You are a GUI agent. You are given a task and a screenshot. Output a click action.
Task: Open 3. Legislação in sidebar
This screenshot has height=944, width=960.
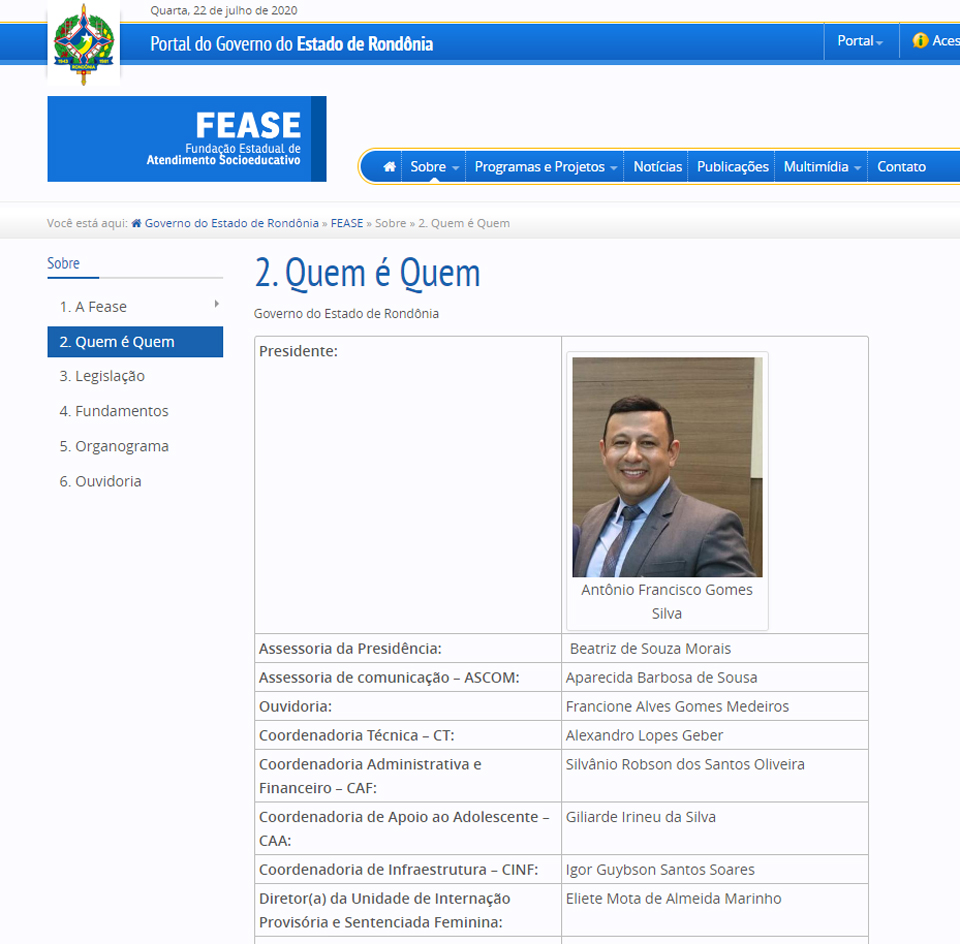point(102,376)
